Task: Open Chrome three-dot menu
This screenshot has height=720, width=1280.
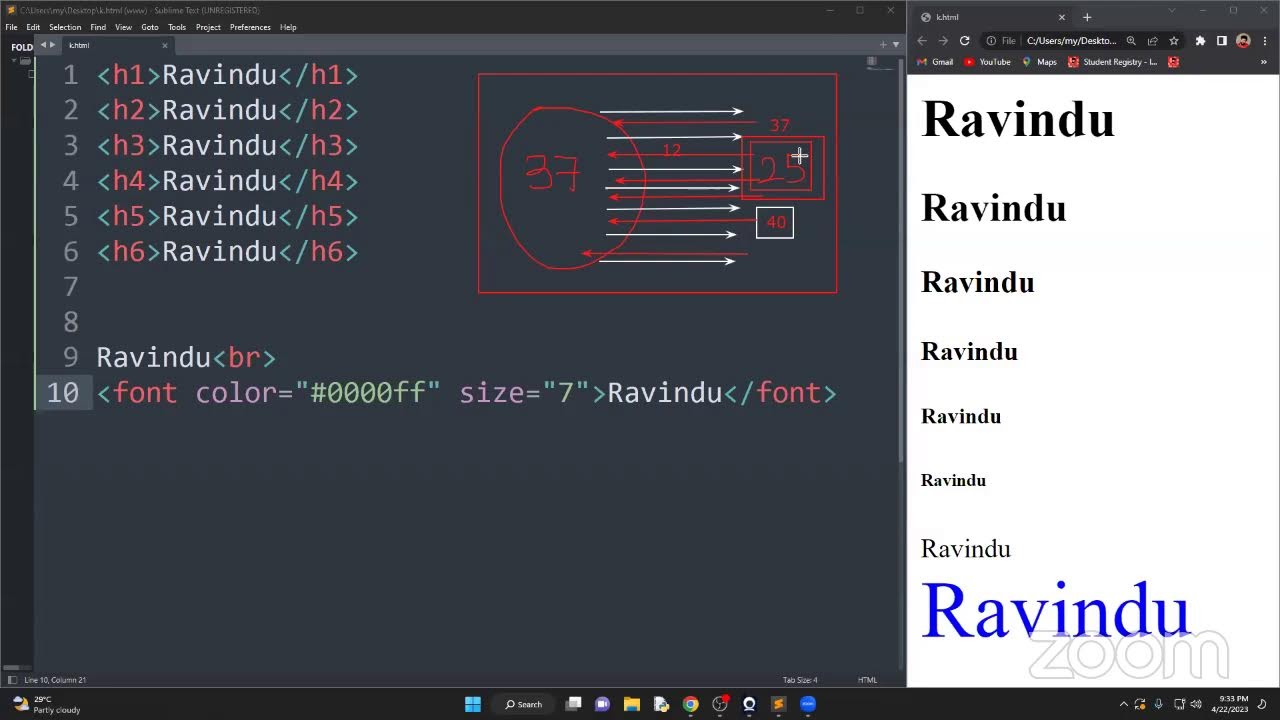Action: (x=1265, y=41)
